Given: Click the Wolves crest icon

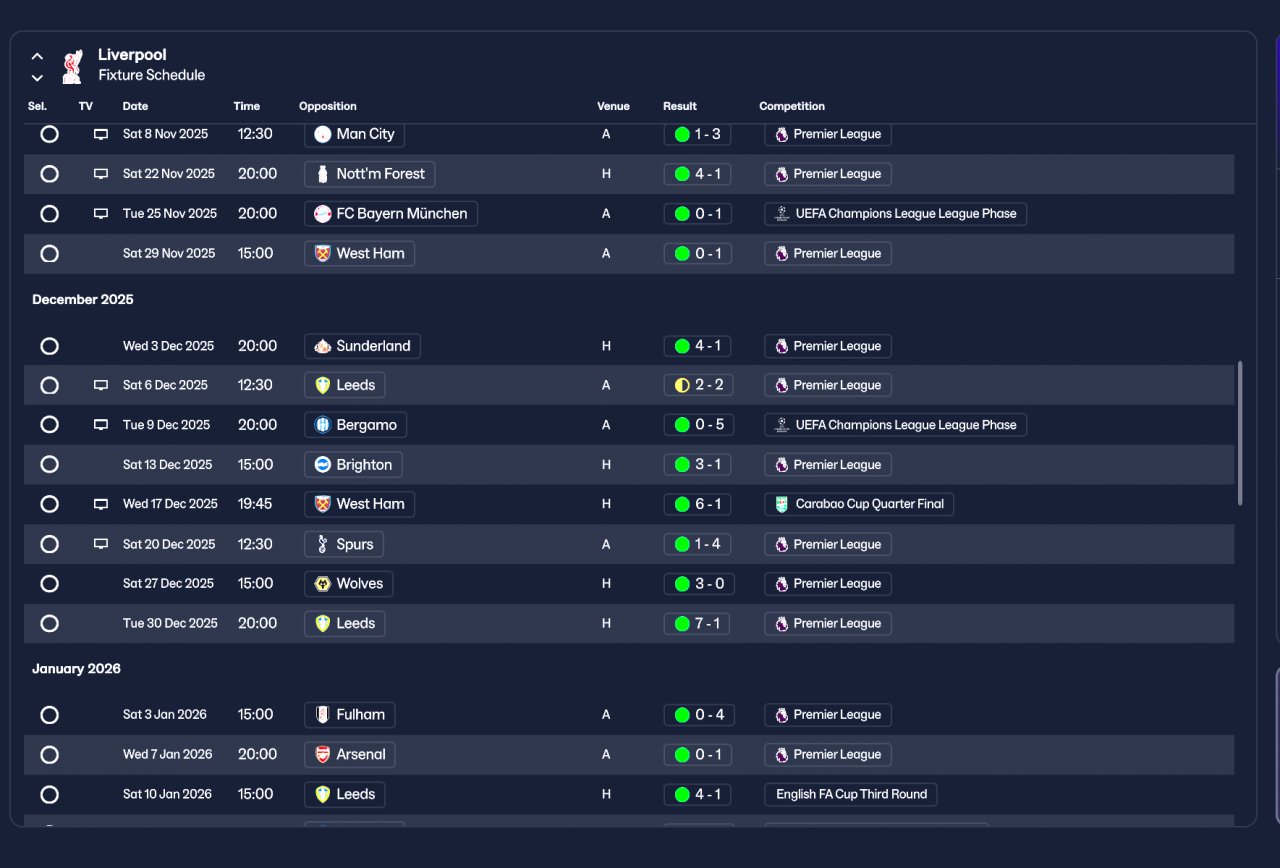Looking at the screenshot, I should pos(322,584).
